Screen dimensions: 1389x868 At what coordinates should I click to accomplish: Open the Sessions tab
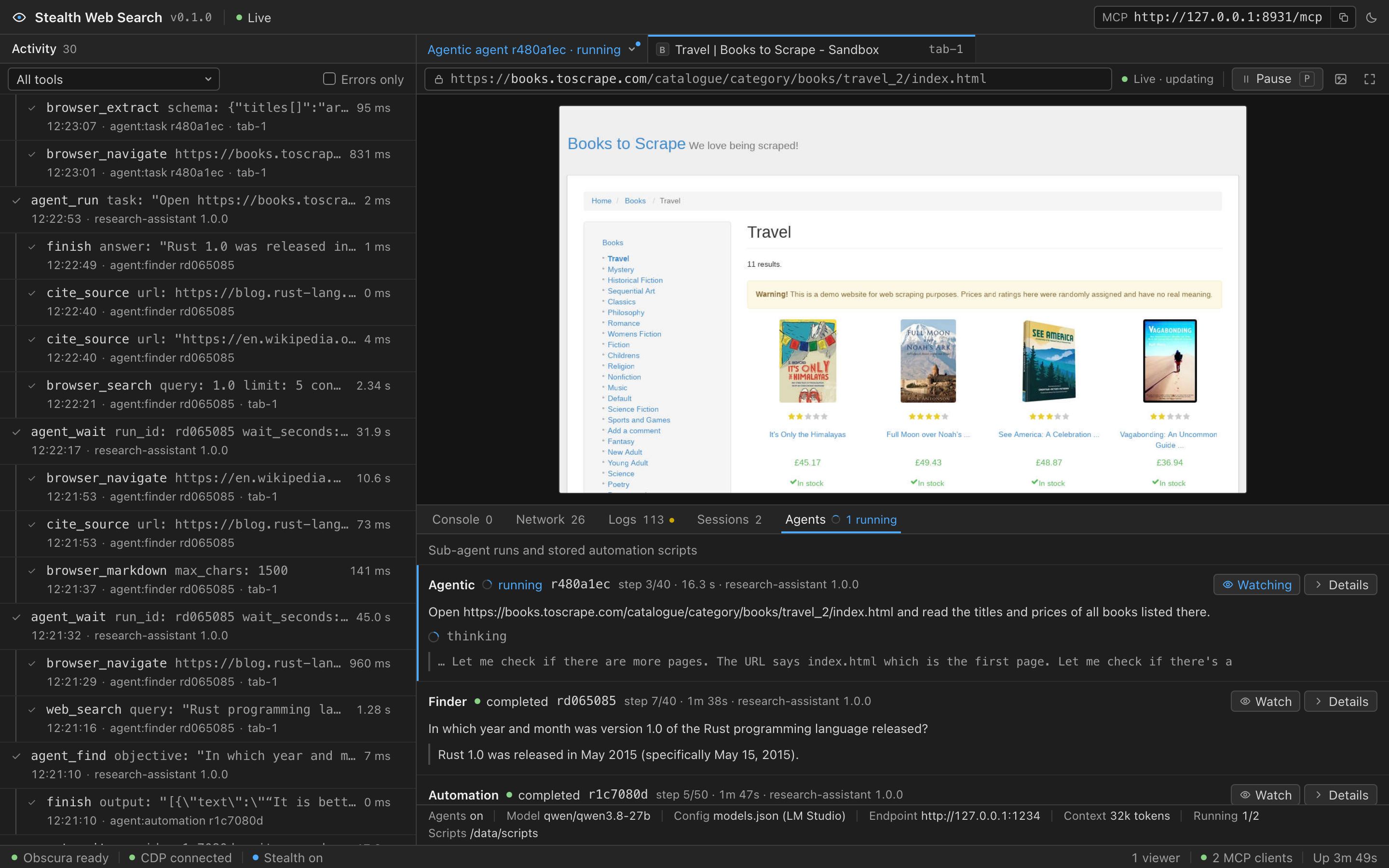pos(729,519)
